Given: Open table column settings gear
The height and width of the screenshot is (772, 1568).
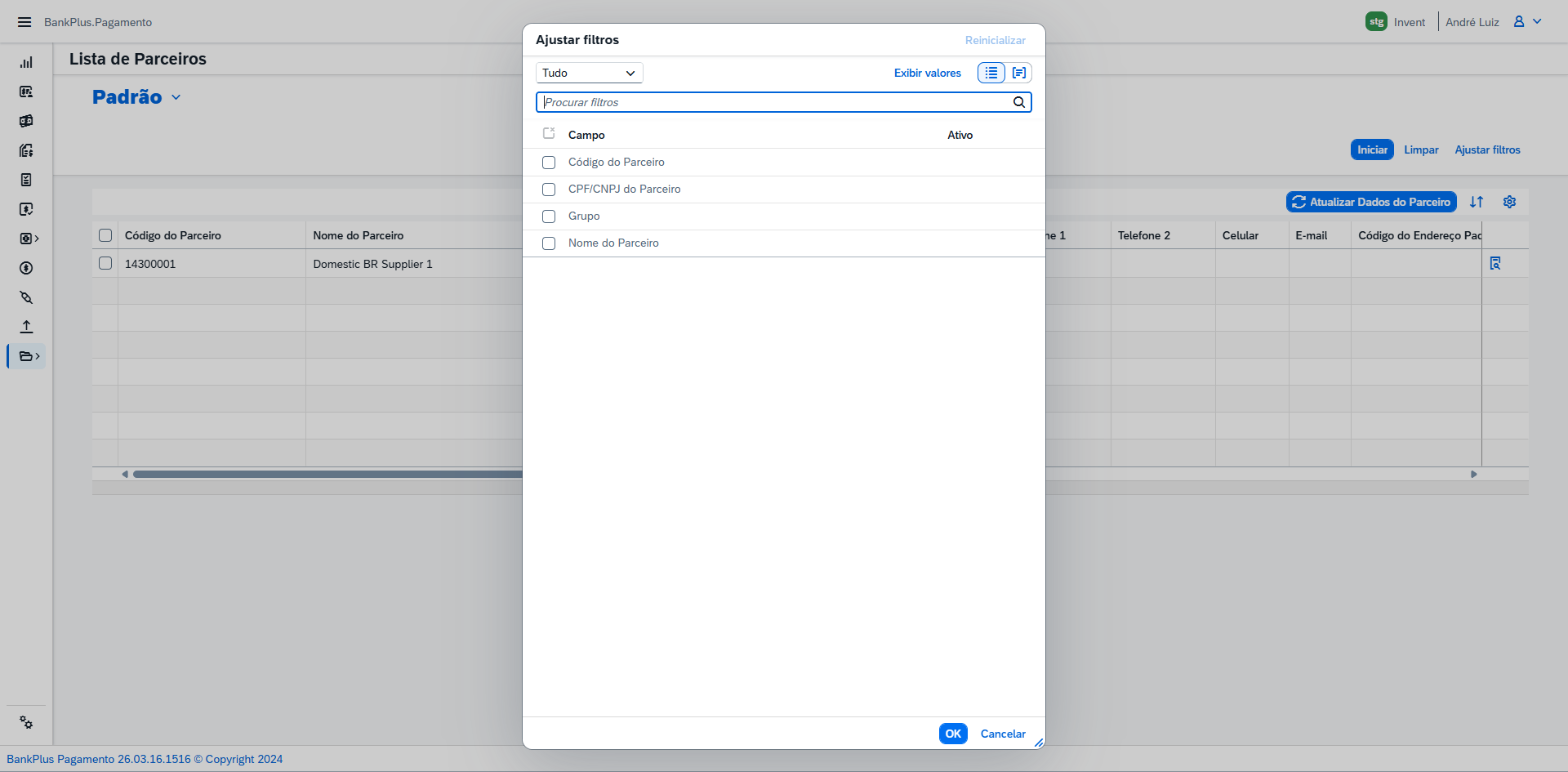Looking at the screenshot, I should click(1510, 202).
